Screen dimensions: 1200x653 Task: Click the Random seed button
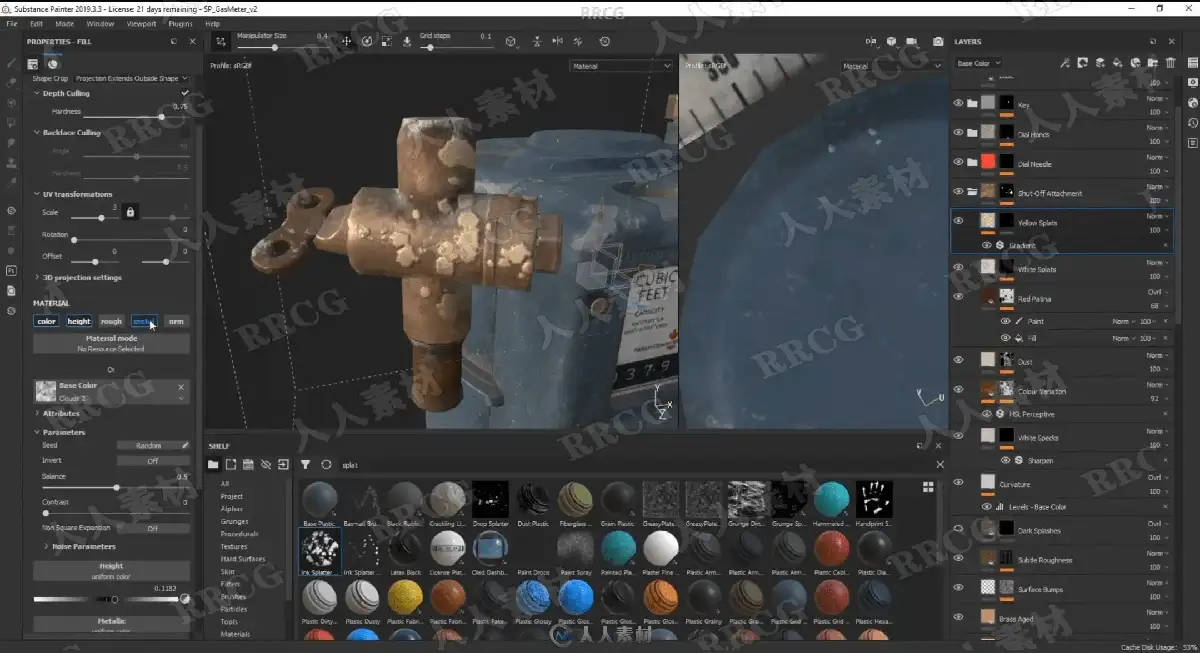[153, 445]
